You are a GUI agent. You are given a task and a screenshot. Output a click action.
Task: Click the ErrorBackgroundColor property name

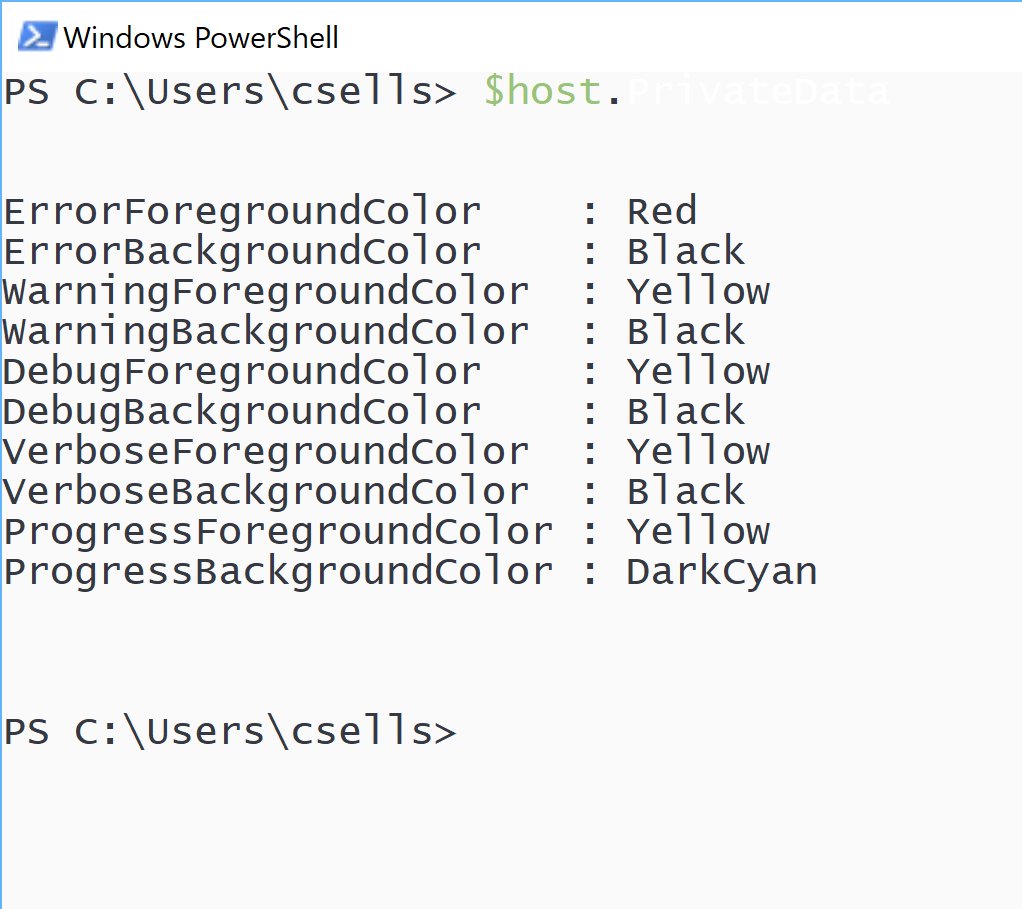[x=242, y=253]
